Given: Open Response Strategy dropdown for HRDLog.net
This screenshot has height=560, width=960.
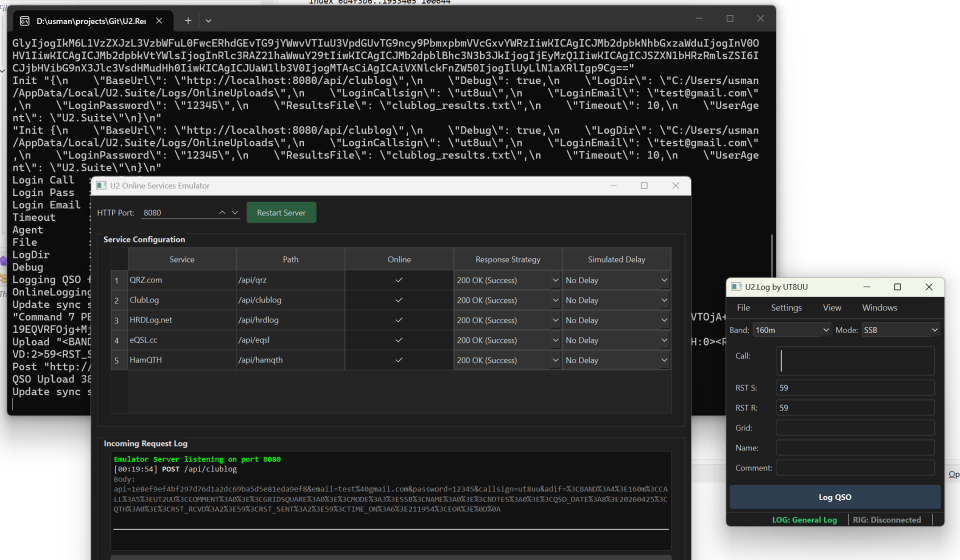Looking at the screenshot, I should (x=508, y=320).
